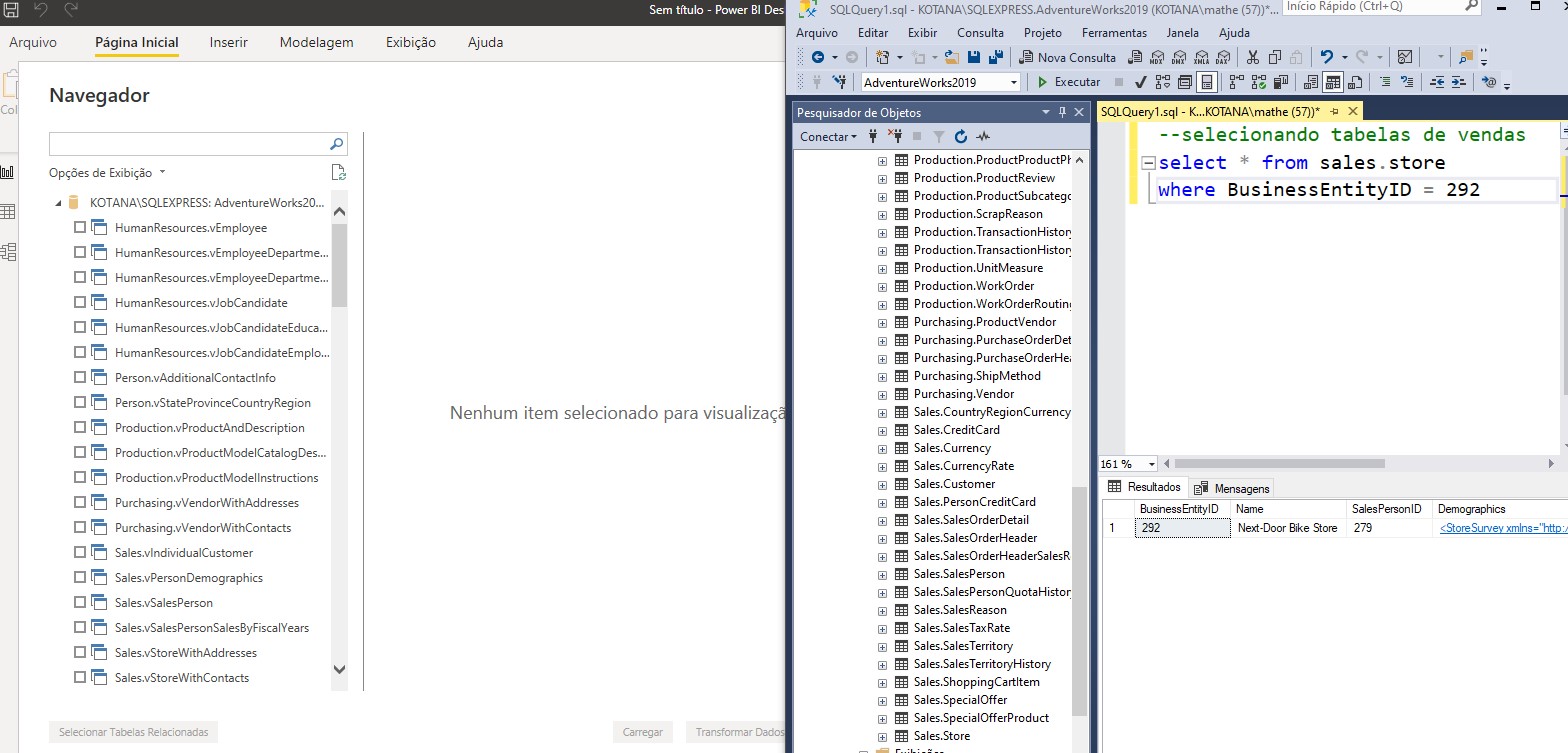Click Navegador list scroll down arrow
Viewport: 1568px width, 753px height.
(x=339, y=669)
